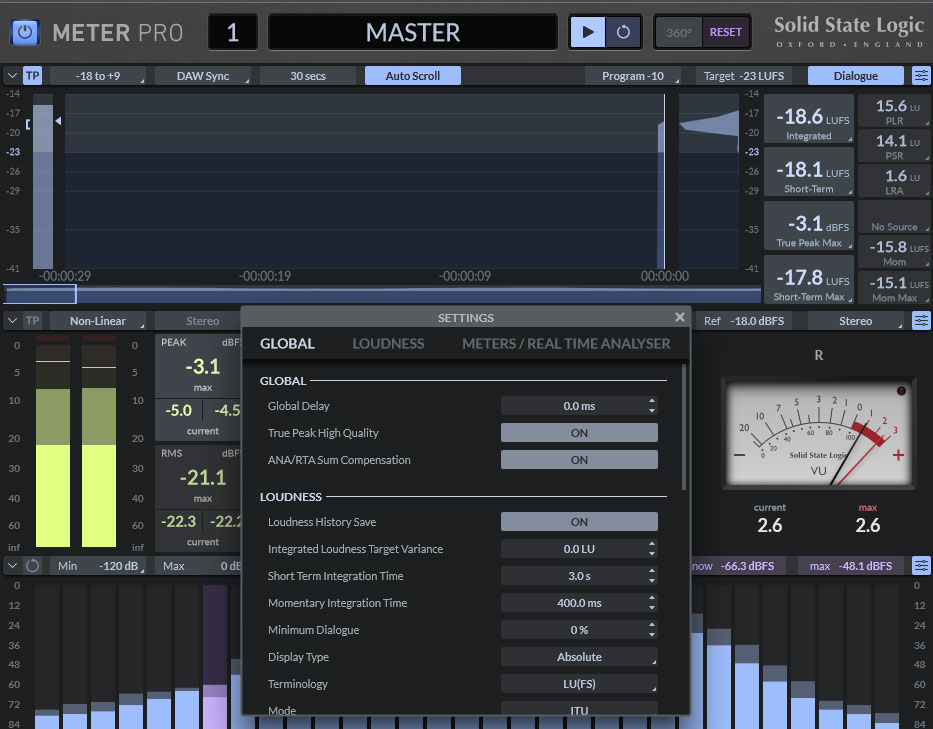The width and height of the screenshot is (933, 729).
Task: Open the '-18 to +9' scale dropdown
Action: coord(98,76)
